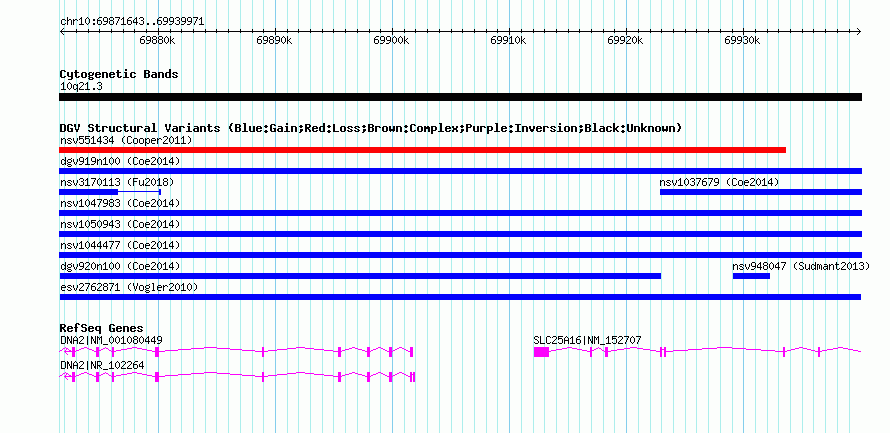Click the DGV Structural Variants track title
The height and width of the screenshot is (433, 890).
[370, 128]
